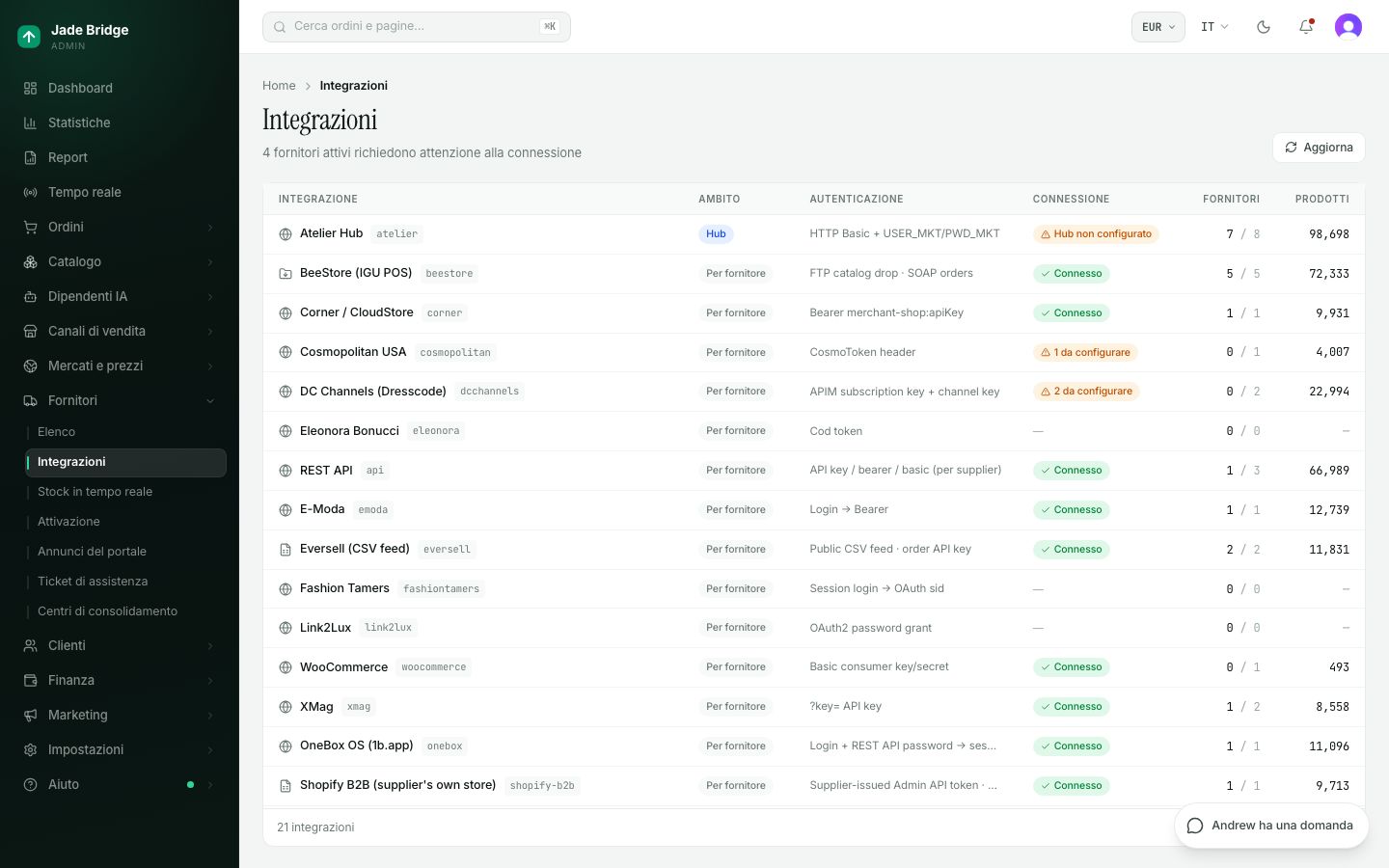This screenshot has height=868, width=1389.
Task: Expand Canali di vendita section
Action: coord(120,331)
